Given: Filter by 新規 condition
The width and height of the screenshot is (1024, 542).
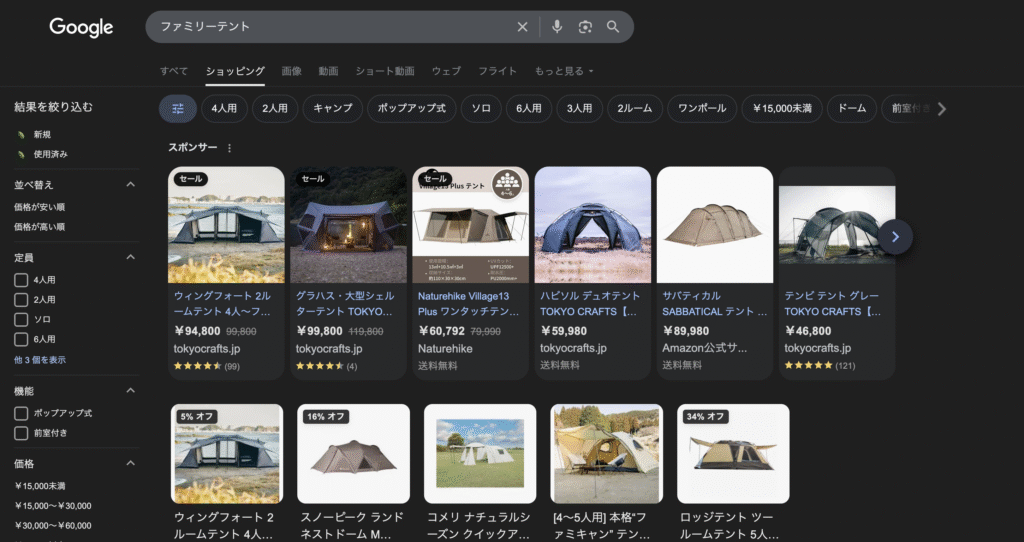Looking at the screenshot, I should pyautogui.click(x=42, y=135).
